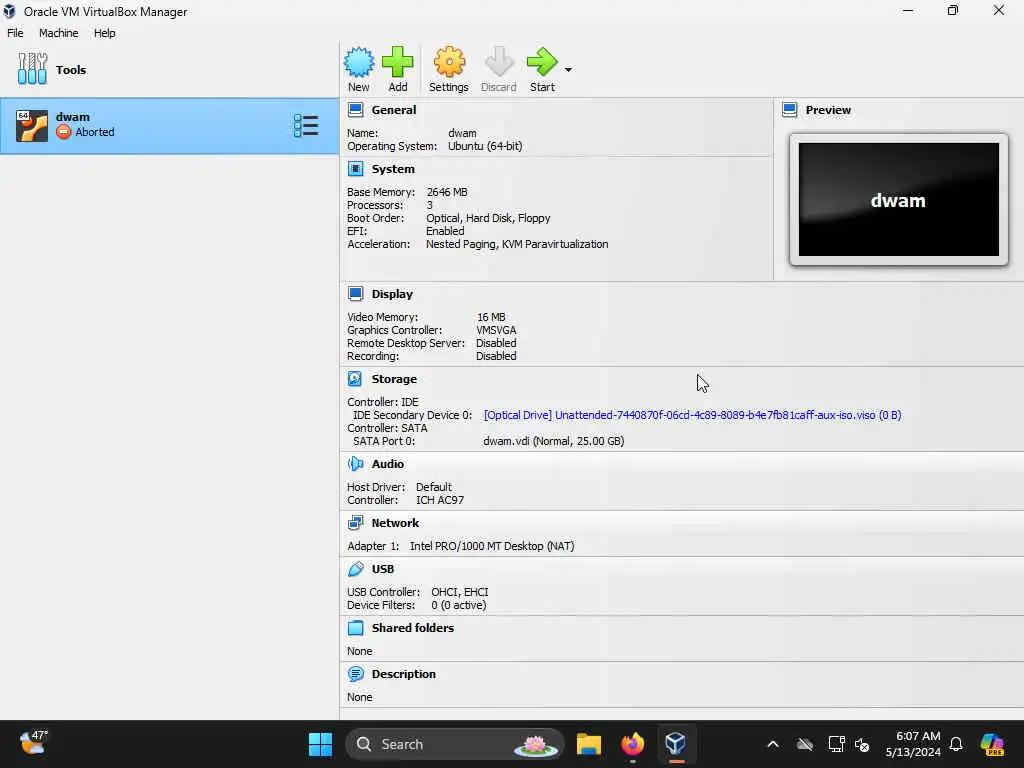Click the taskbar clock and date
The height and width of the screenshot is (768, 1024).
coord(912,744)
